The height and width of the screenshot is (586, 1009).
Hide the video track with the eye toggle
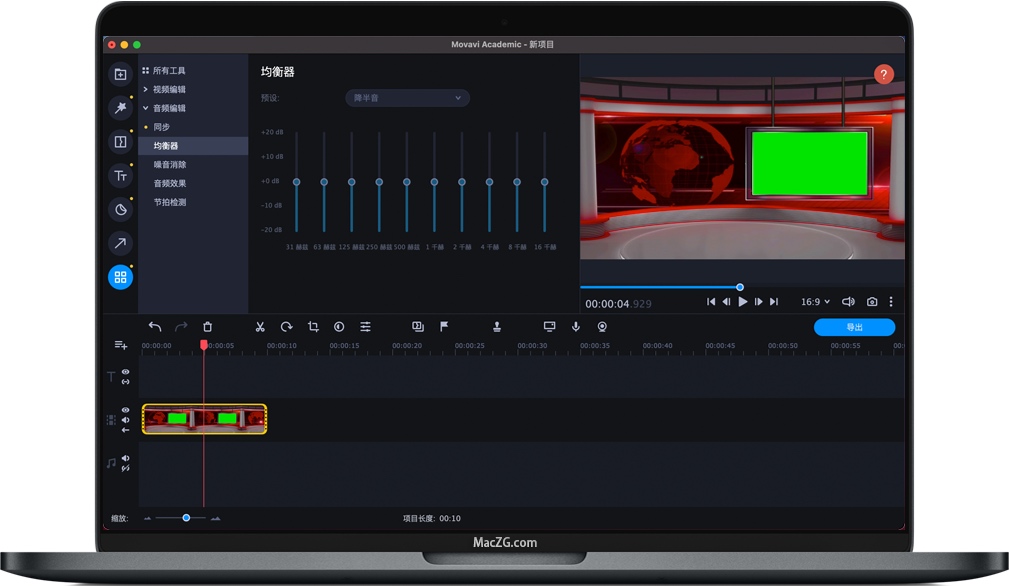coord(125,408)
